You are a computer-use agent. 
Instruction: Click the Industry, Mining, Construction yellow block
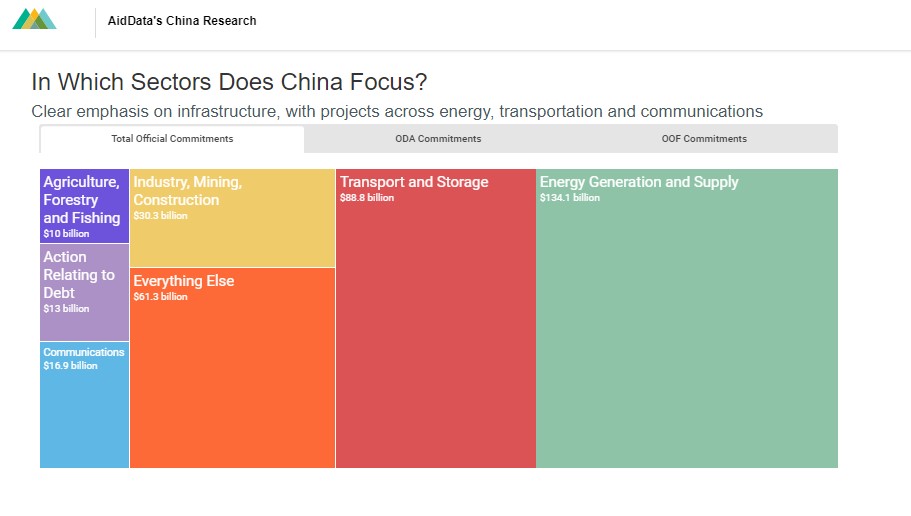(x=232, y=218)
